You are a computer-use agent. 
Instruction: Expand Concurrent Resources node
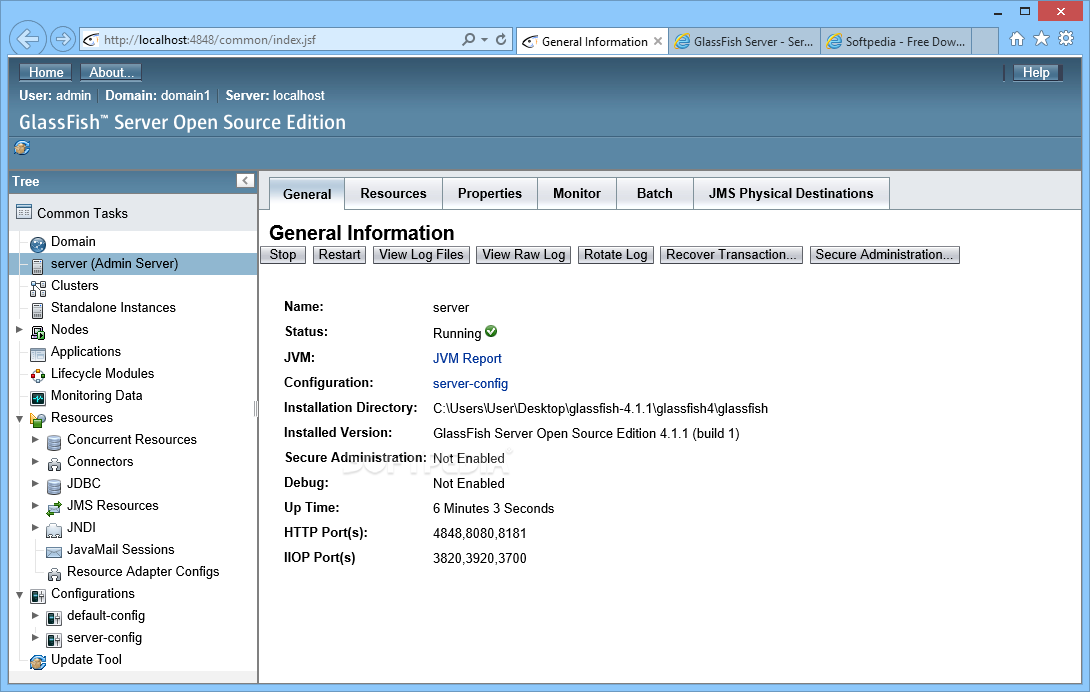tap(35, 440)
